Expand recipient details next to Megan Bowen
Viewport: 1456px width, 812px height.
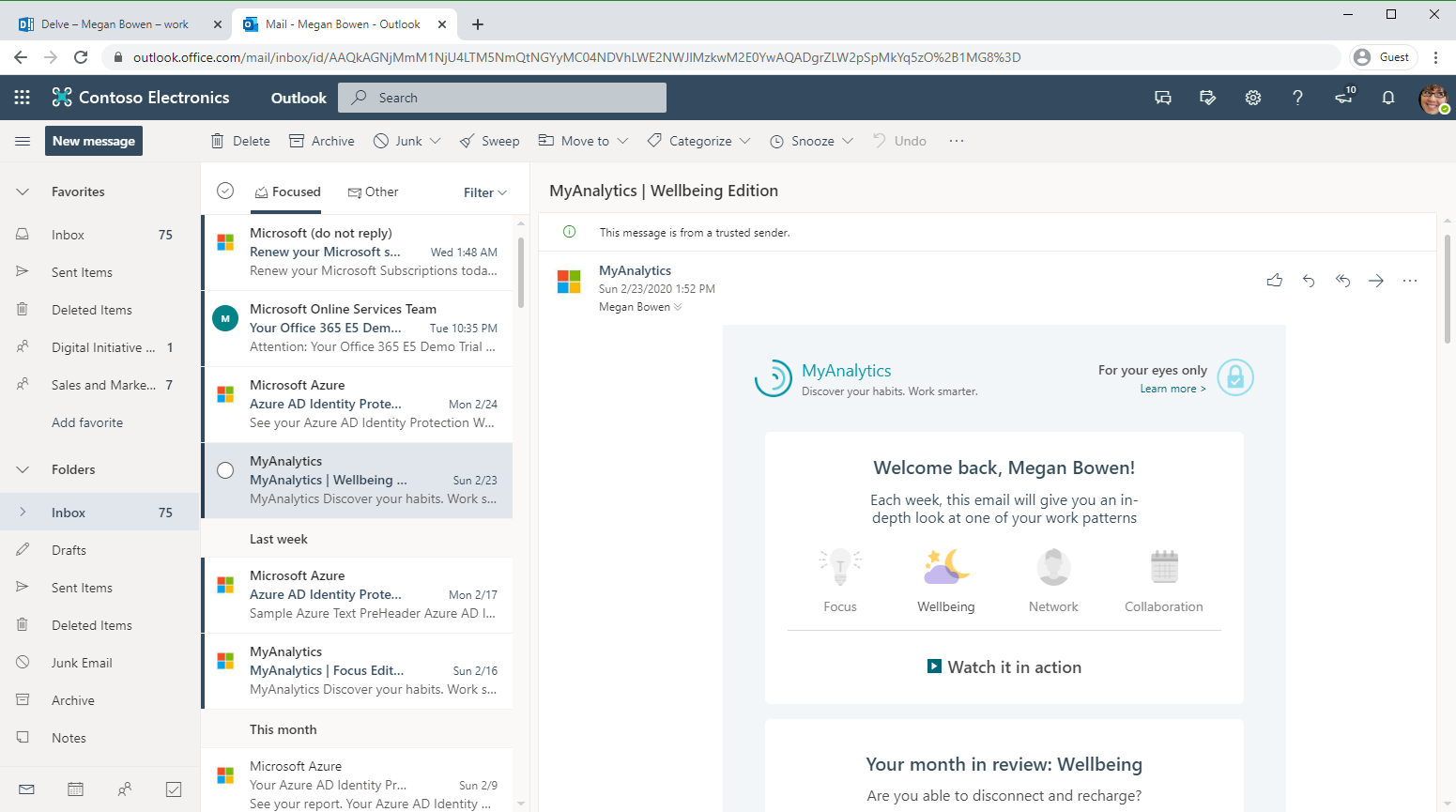pyautogui.click(x=678, y=307)
